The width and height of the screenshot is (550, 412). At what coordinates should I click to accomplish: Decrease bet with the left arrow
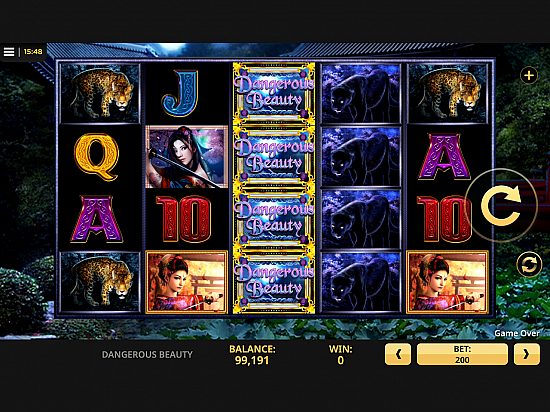(x=398, y=354)
